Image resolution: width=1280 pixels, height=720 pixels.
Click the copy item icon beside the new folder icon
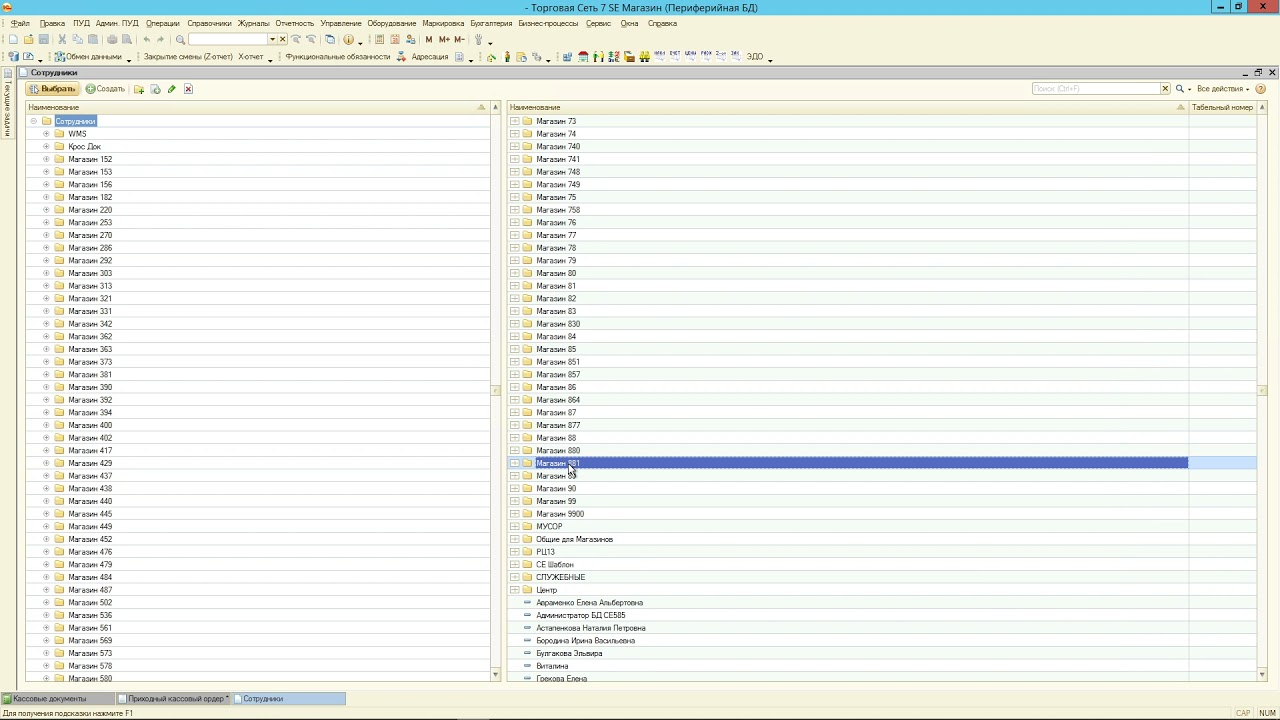(155, 89)
